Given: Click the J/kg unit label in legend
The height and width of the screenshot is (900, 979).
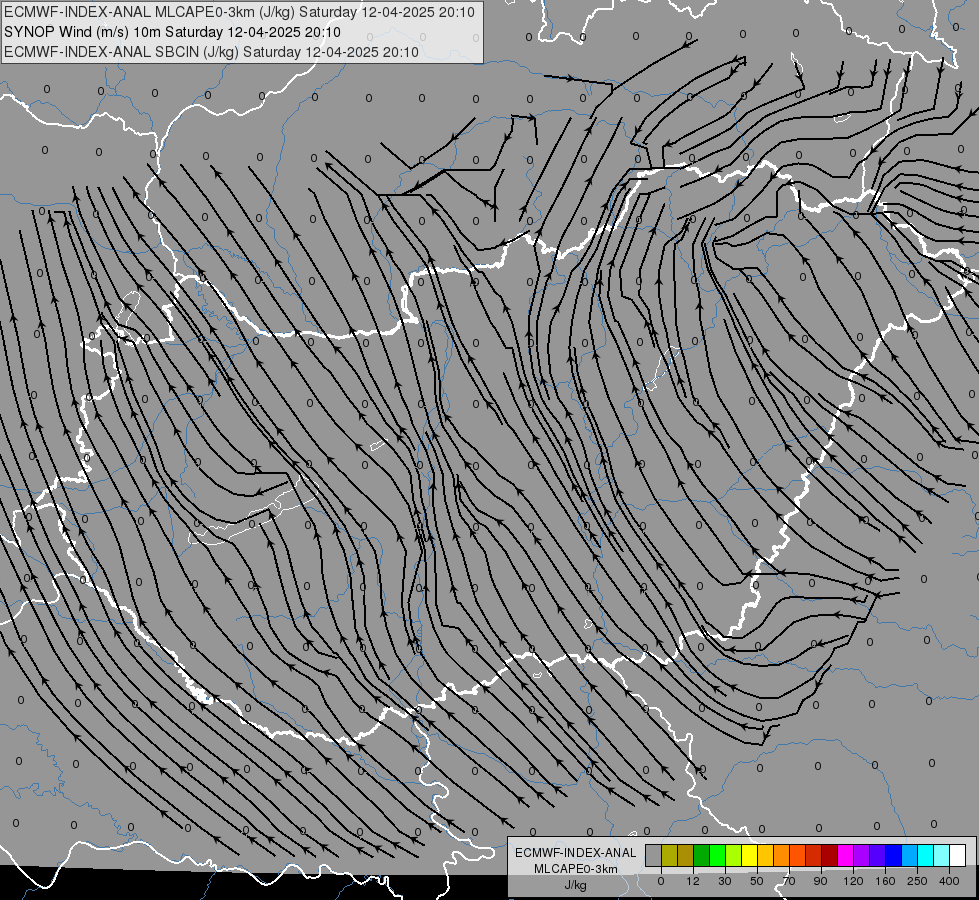Looking at the screenshot, I should click(575, 885).
